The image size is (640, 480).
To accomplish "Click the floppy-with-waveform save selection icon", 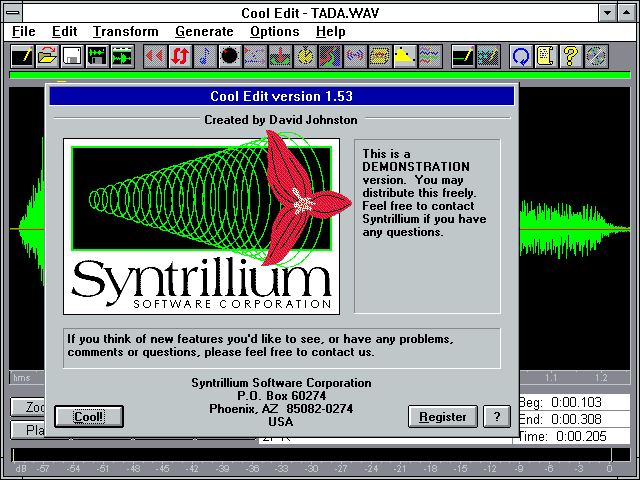I will click(x=97, y=56).
